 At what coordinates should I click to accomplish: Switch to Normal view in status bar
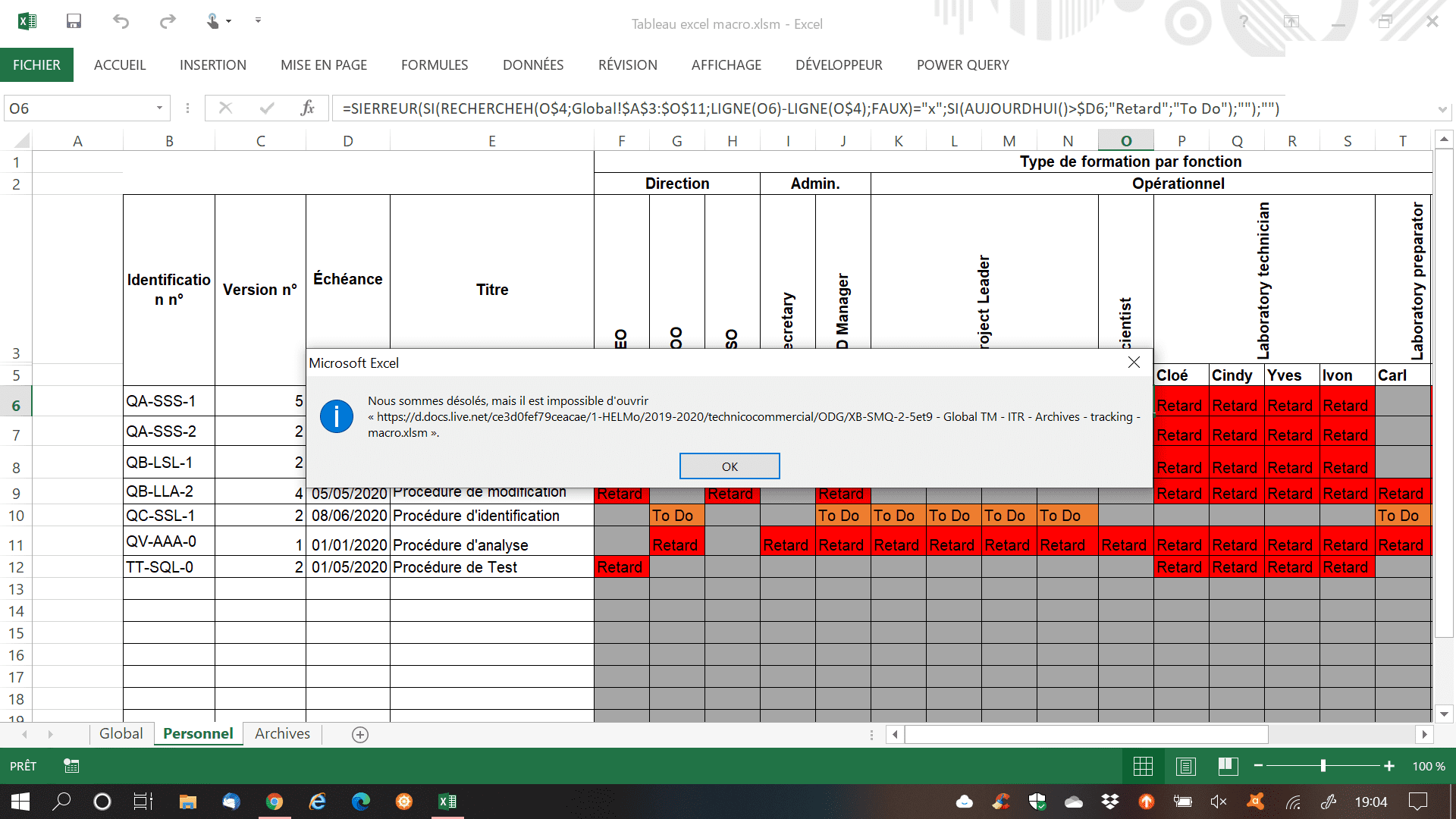pos(1143,767)
